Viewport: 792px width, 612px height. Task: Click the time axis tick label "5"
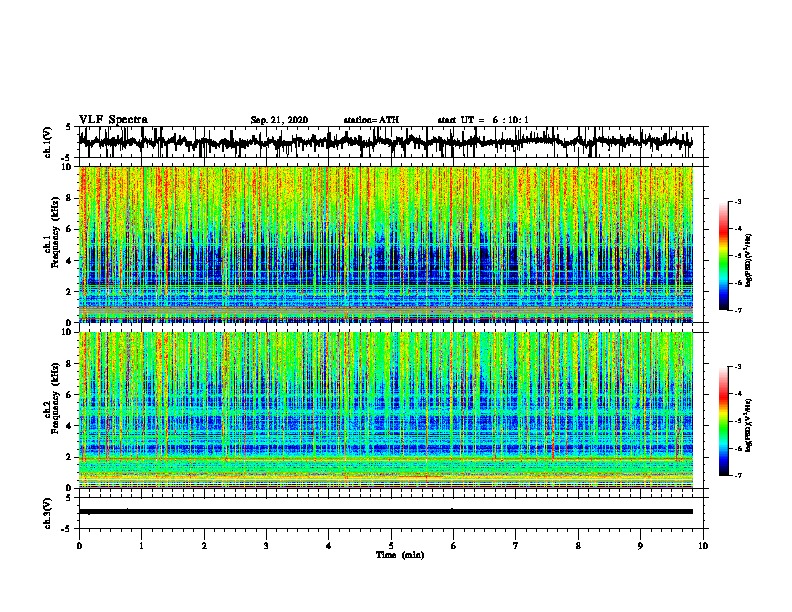(x=391, y=546)
